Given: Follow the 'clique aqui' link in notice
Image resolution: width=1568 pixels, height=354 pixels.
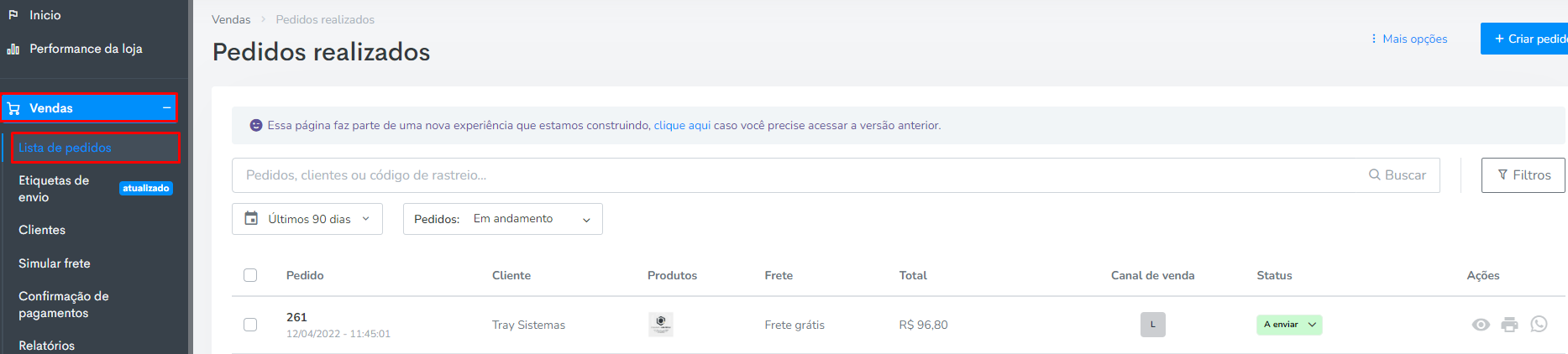Looking at the screenshot, I should pos(682,125).
